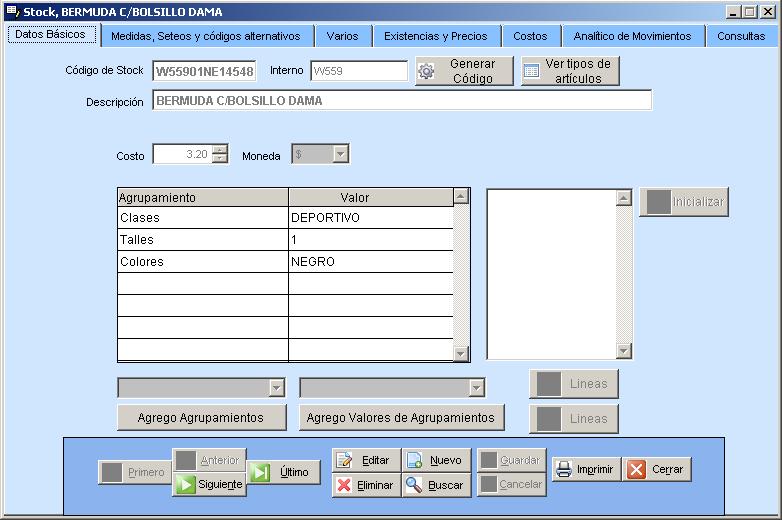Expand the left agrupamiento combo box

[276, 388]
